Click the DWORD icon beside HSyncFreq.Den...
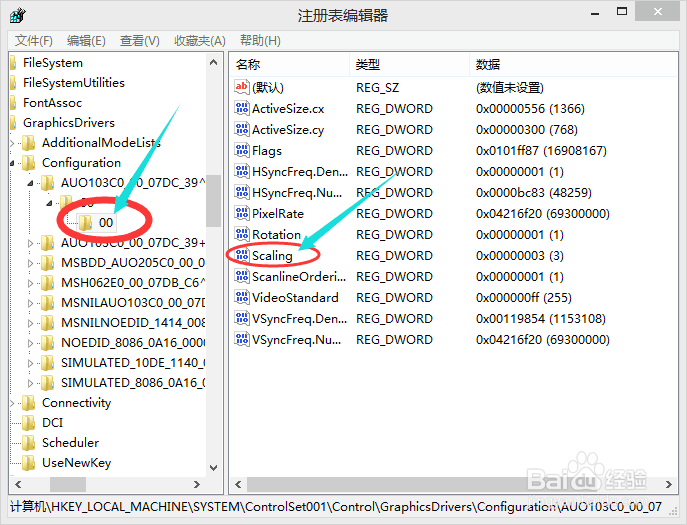 [x=242, y=171]
